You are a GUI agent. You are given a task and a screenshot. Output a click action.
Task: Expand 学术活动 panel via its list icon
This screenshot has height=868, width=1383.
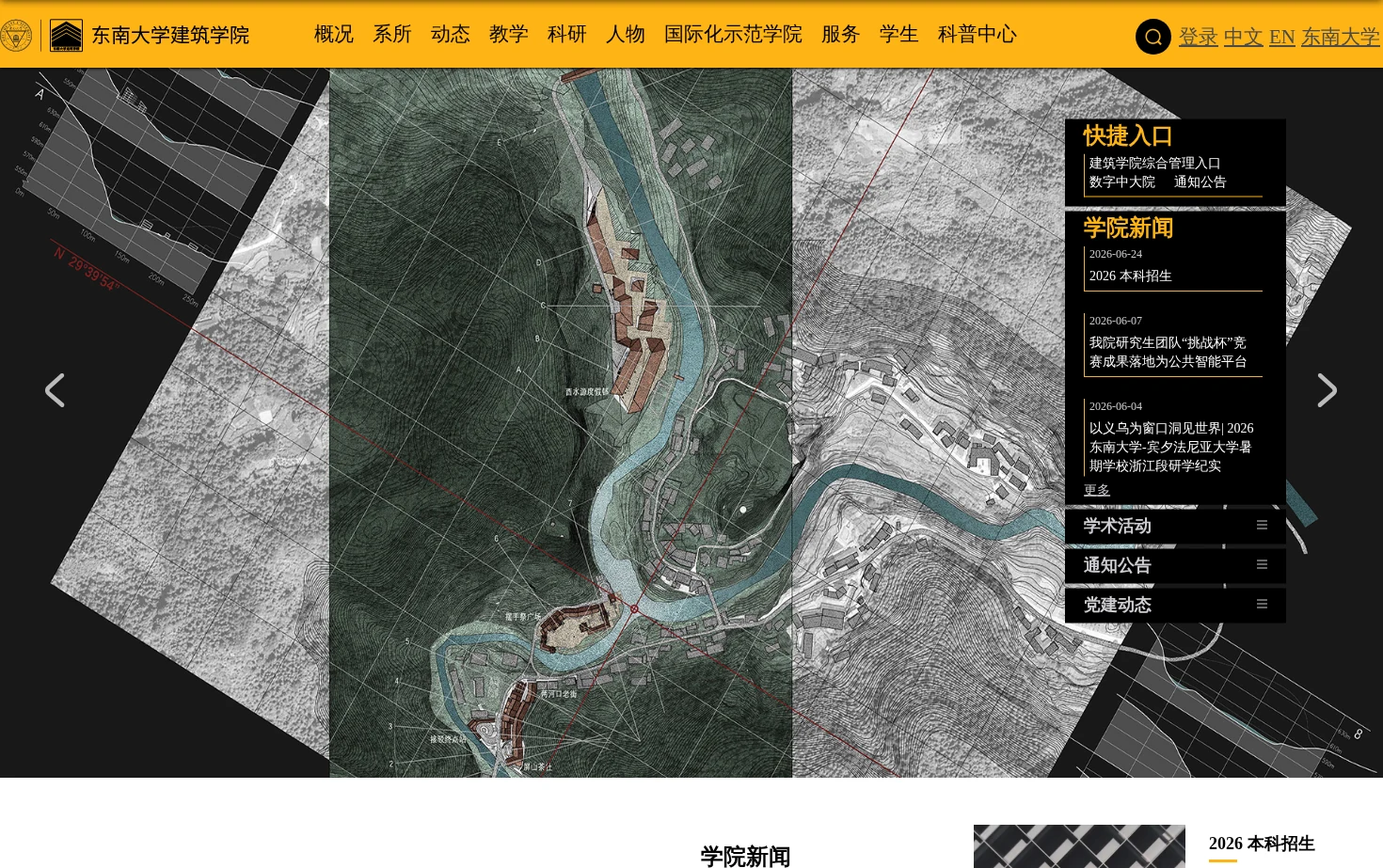tap(1262, 526)
